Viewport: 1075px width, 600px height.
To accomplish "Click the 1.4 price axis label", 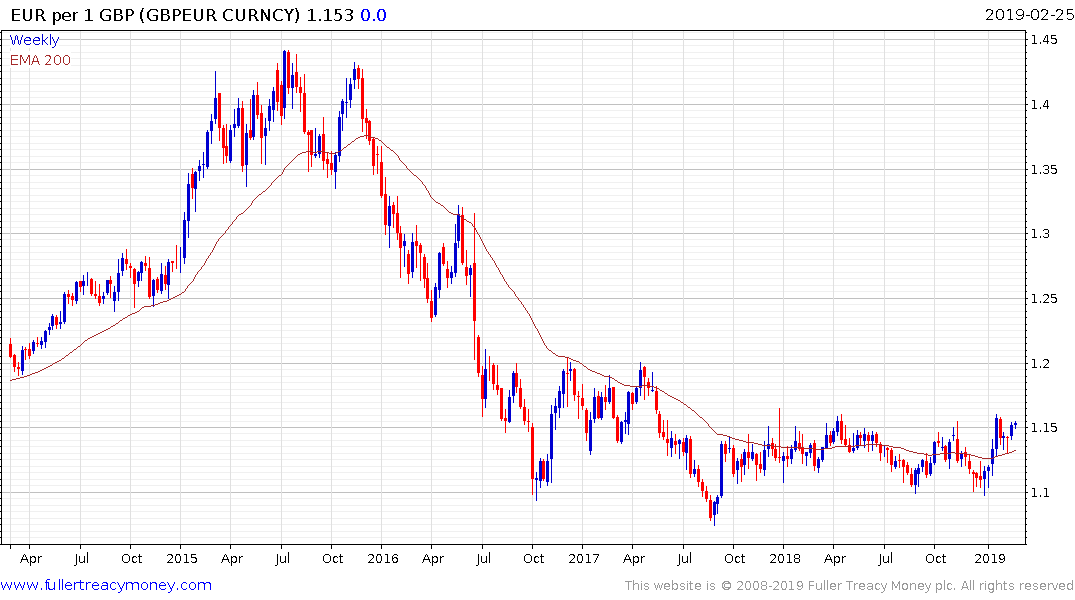I will click(1041, 104).
